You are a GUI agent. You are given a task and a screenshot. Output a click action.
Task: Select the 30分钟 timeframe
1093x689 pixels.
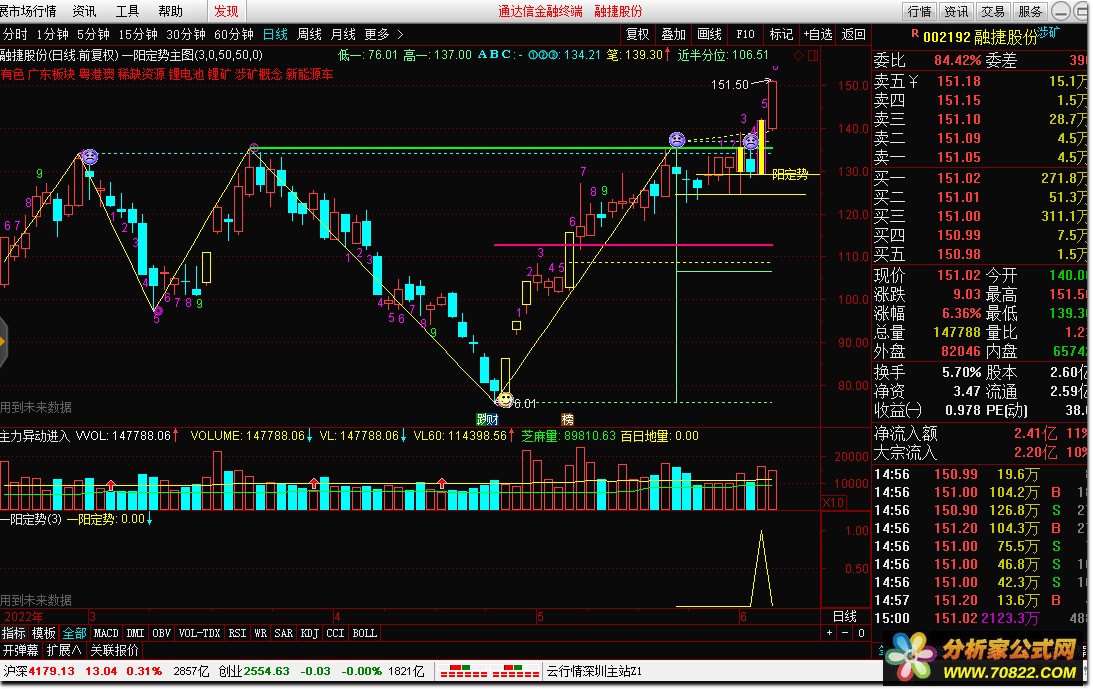click(185, 34)
